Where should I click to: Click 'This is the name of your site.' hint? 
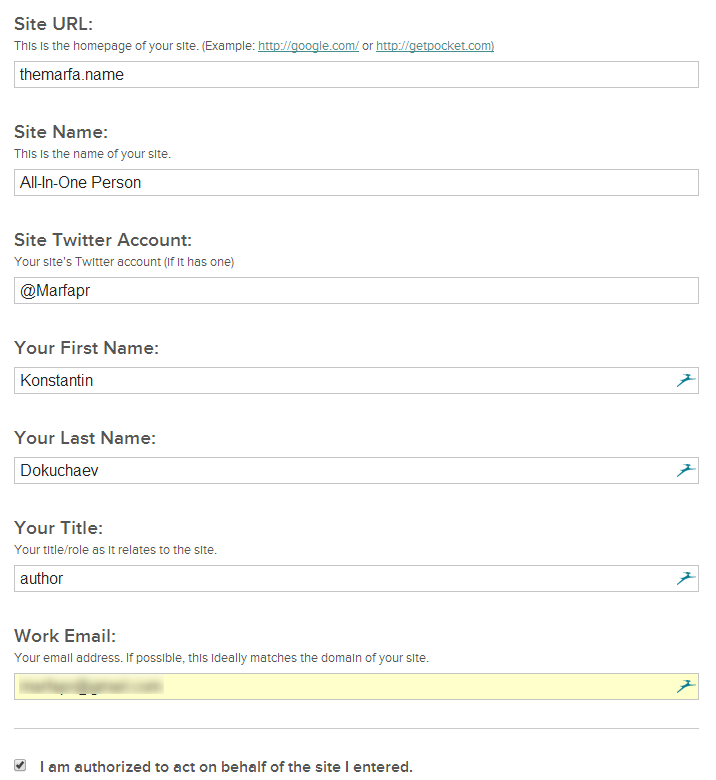point(93,154)
